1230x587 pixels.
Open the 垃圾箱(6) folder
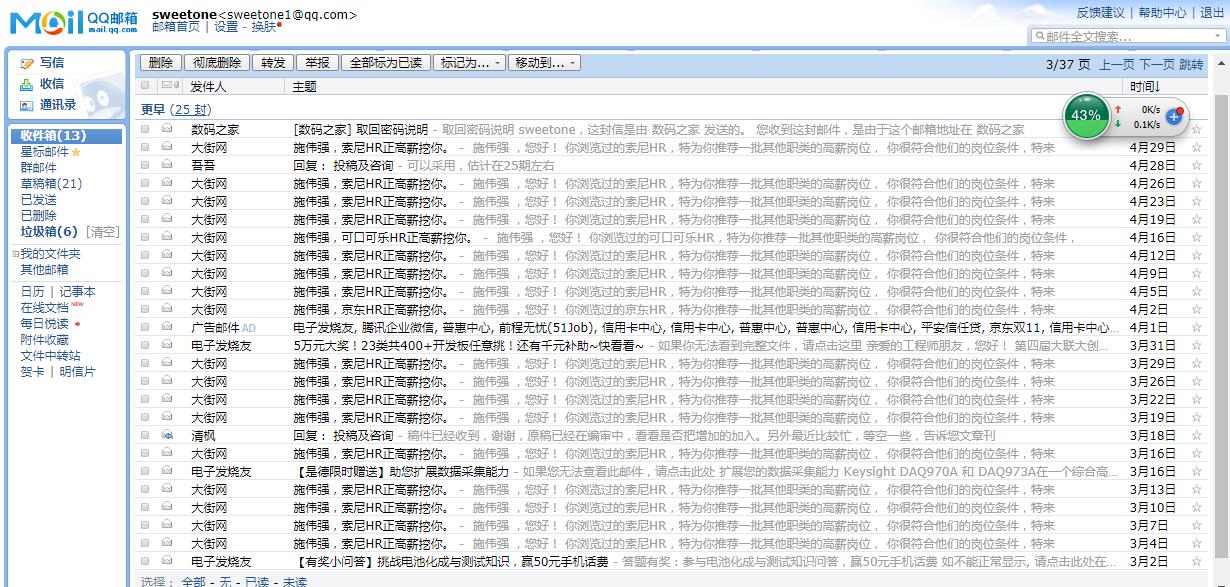49,232
